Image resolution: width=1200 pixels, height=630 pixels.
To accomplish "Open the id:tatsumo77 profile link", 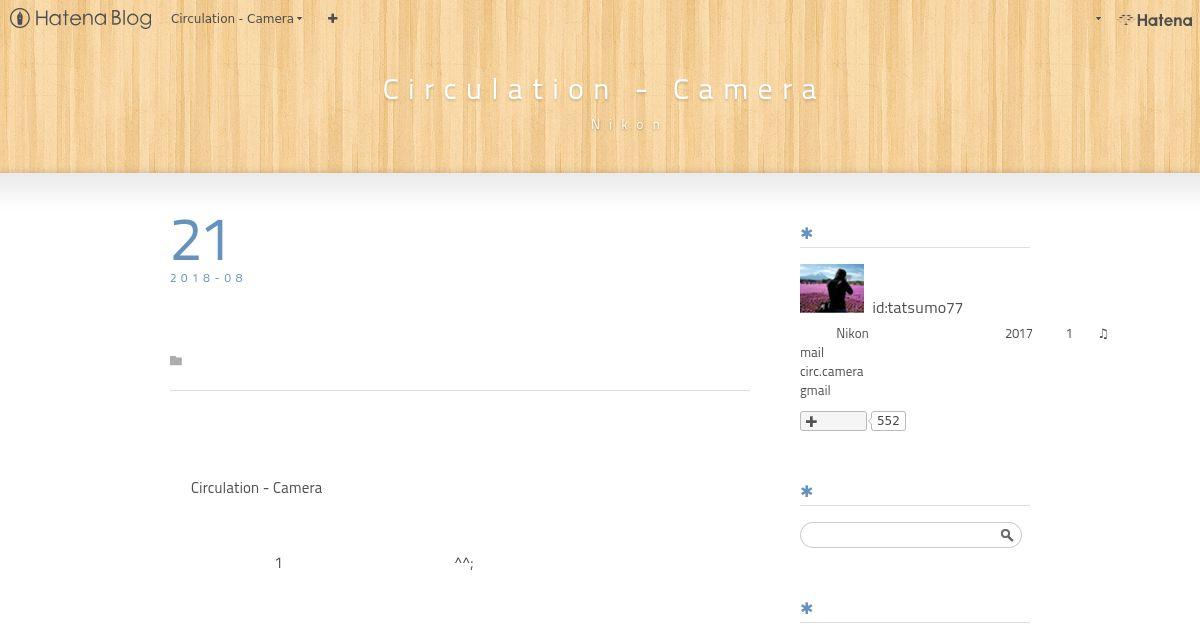I will [x=917, y=307].
